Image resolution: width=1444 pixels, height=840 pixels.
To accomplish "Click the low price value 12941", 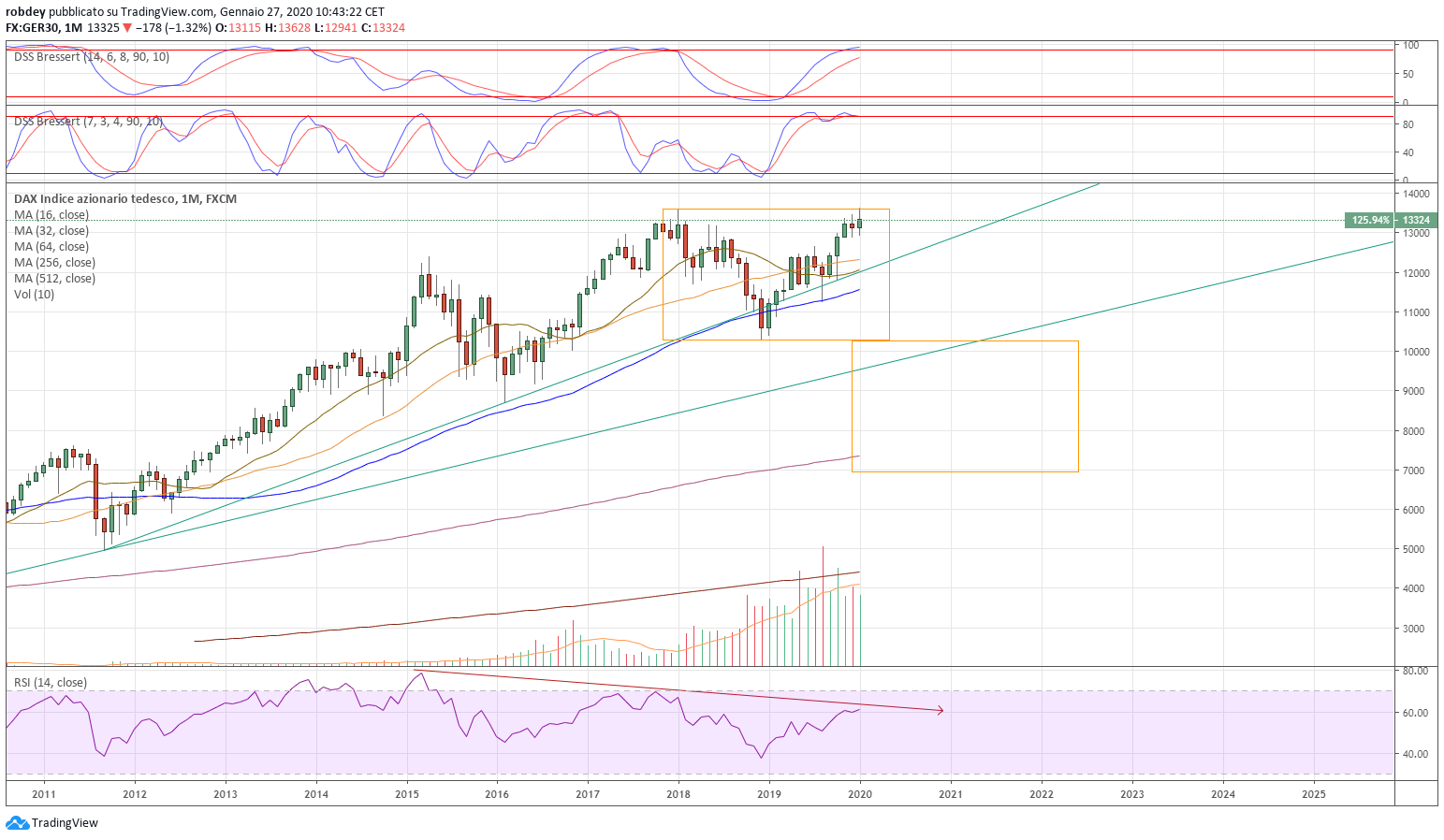I will (343, 27).
